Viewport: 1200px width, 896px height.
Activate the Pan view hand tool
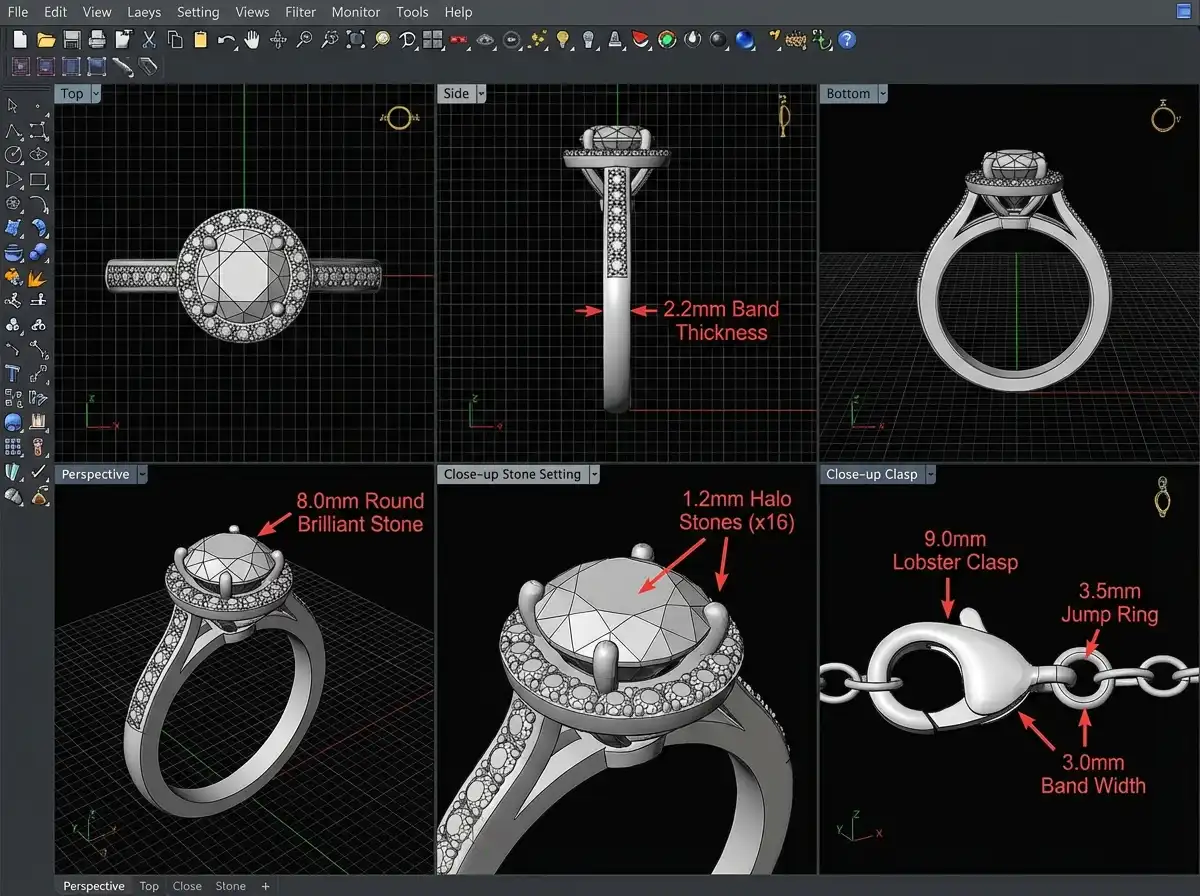pyautogui.click(x=250, y=40)
